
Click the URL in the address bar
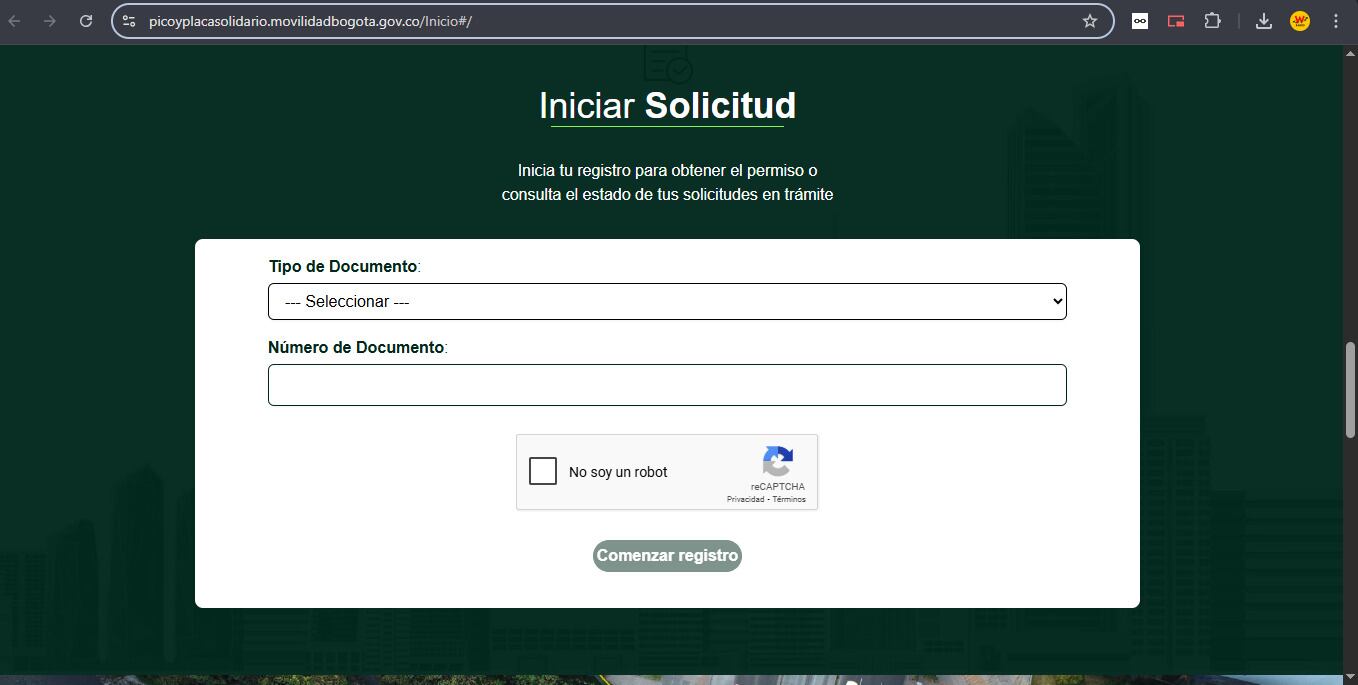310,21
